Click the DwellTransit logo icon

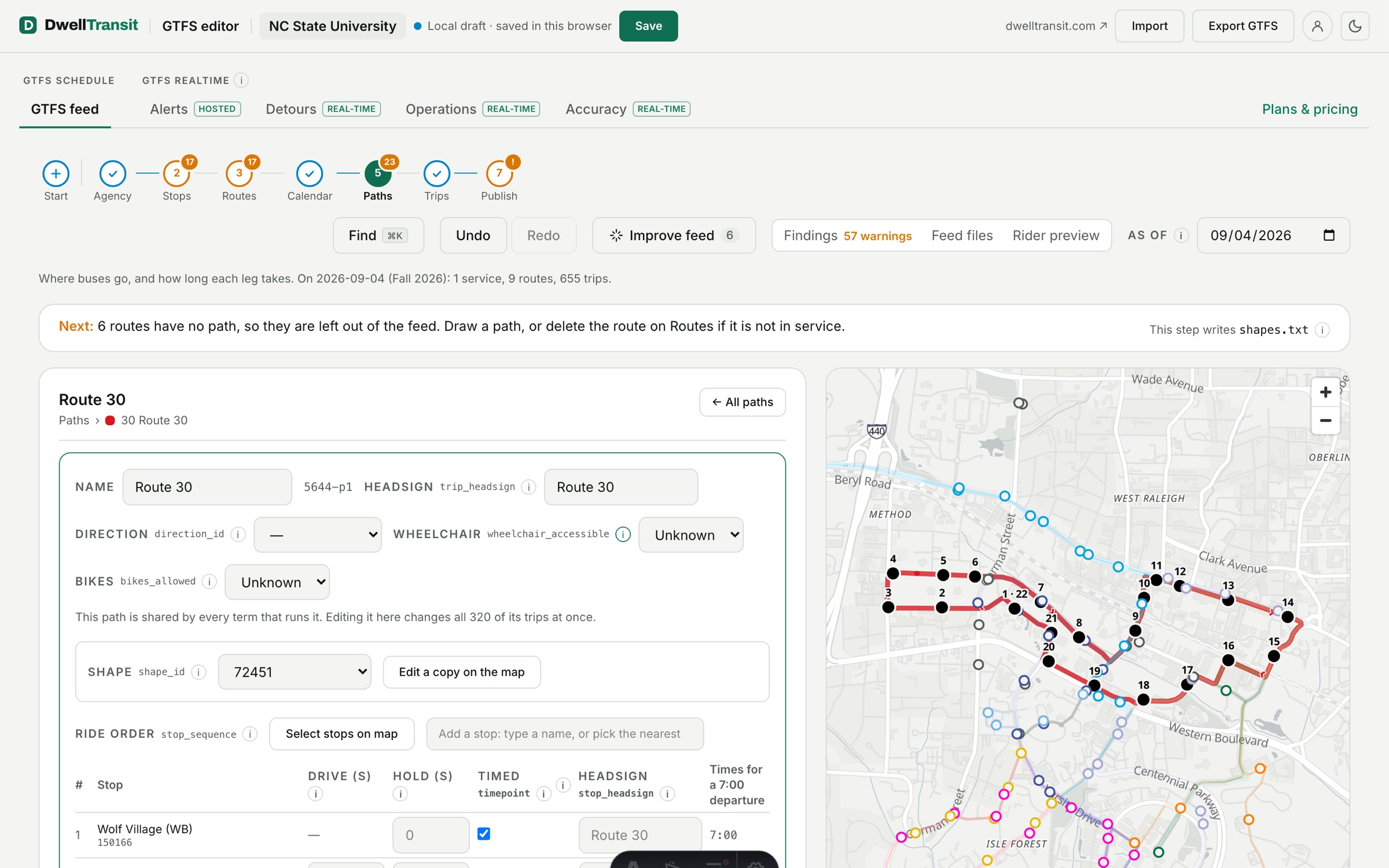coord(28,25)
